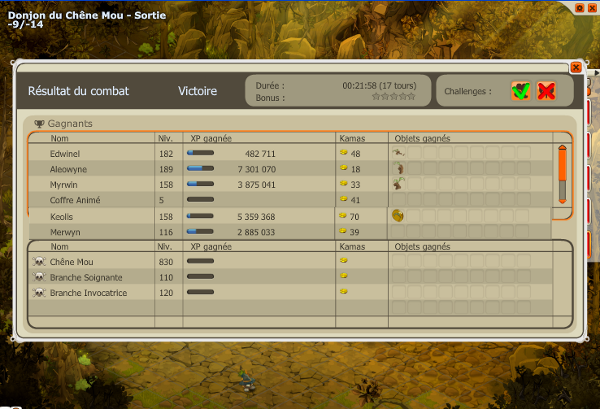Screen dimensions: 600x409
Task: Click the kamas coin icon in Mynvin's row
Action: pyautogui.click(x=344, y=183)
